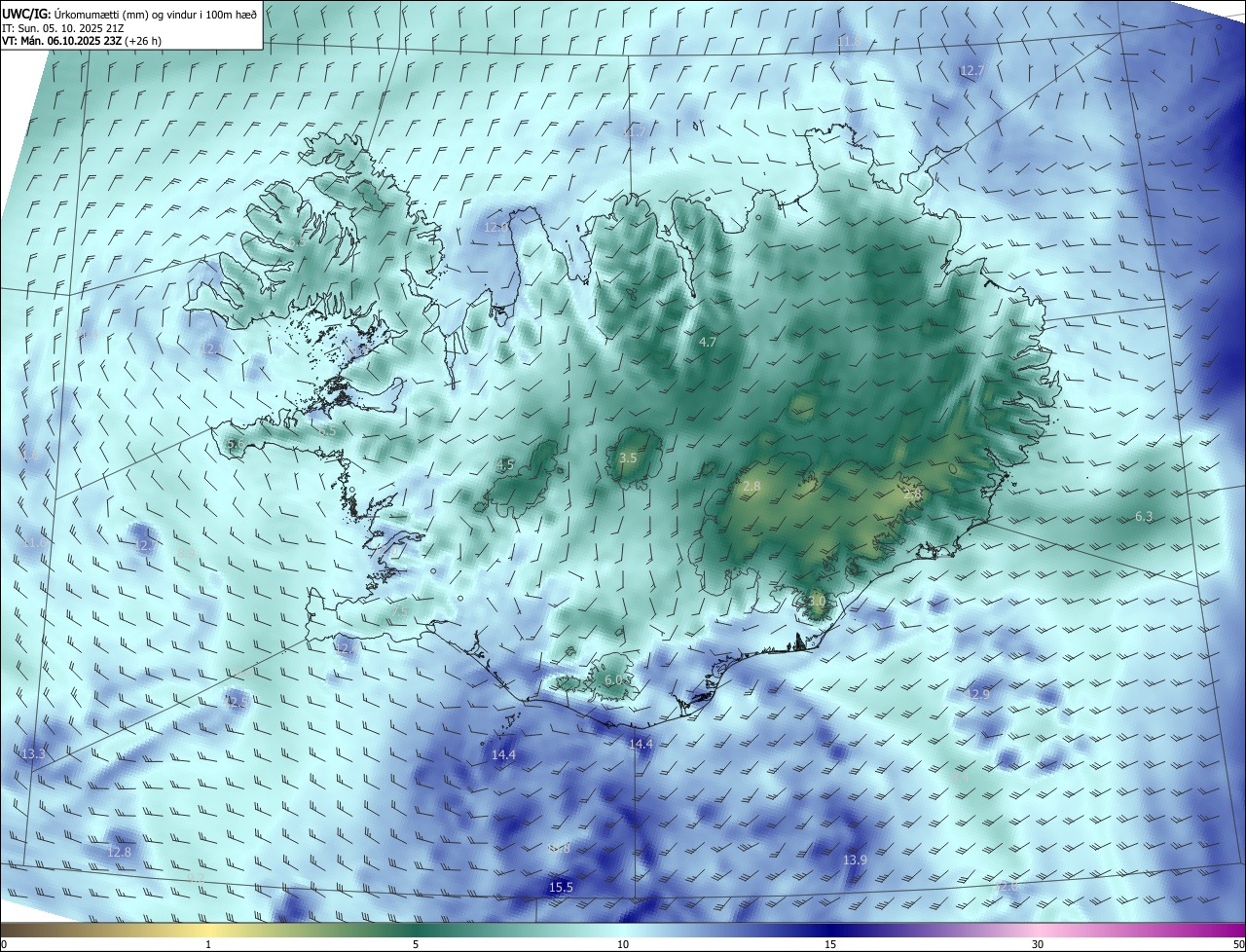Click the 4.5 value beside the glacier
This screenshot has width=1246, height=952.
(x=505, y=465)
